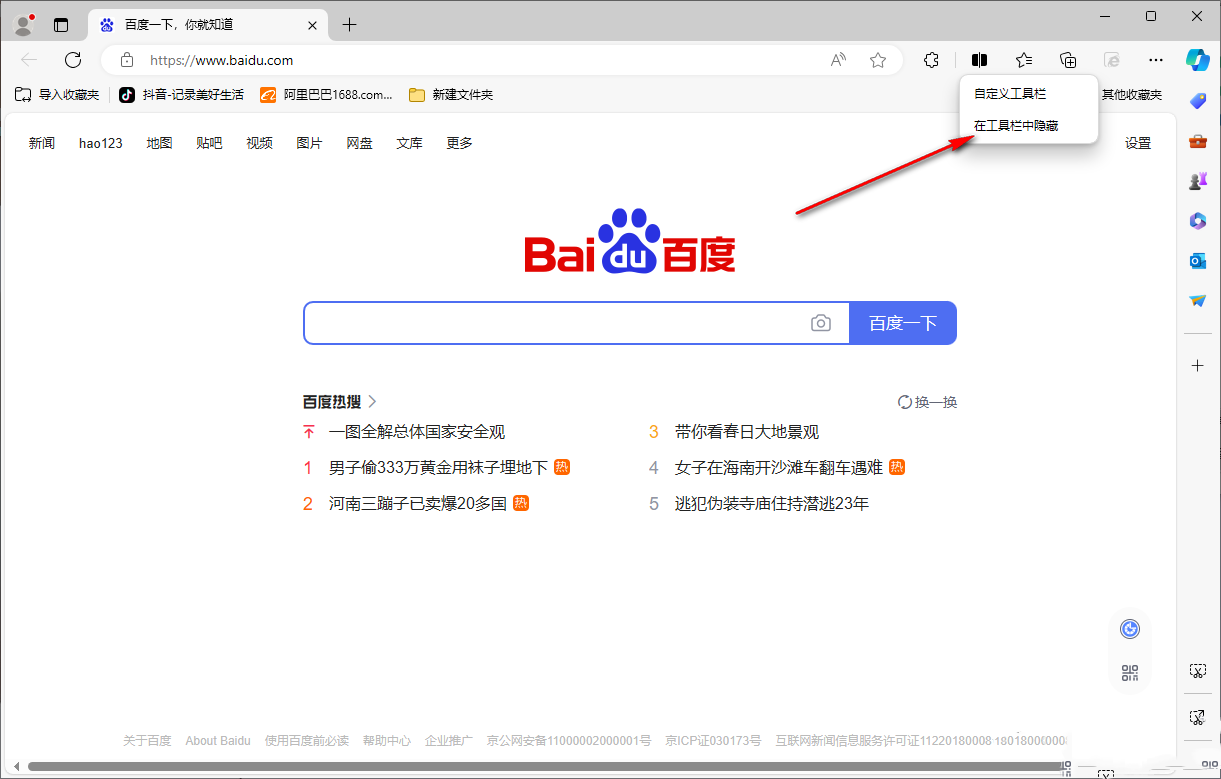Click the blue circular floating assistant icon
1221x779 pixels.
1130,629
